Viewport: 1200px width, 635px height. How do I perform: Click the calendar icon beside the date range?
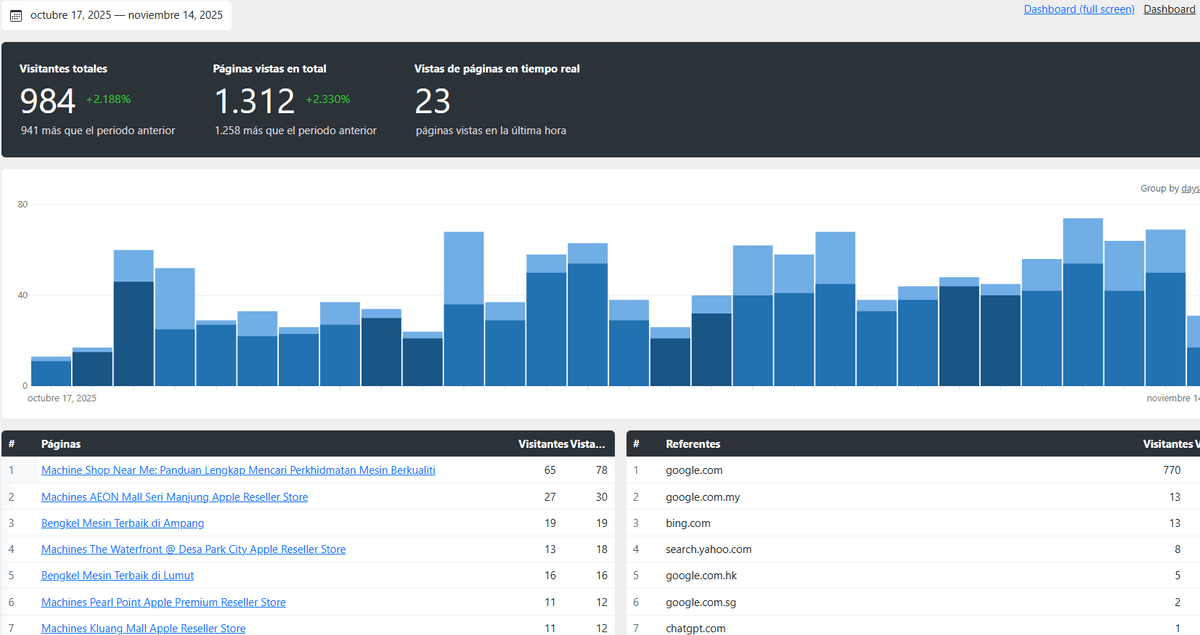[16, 16]
